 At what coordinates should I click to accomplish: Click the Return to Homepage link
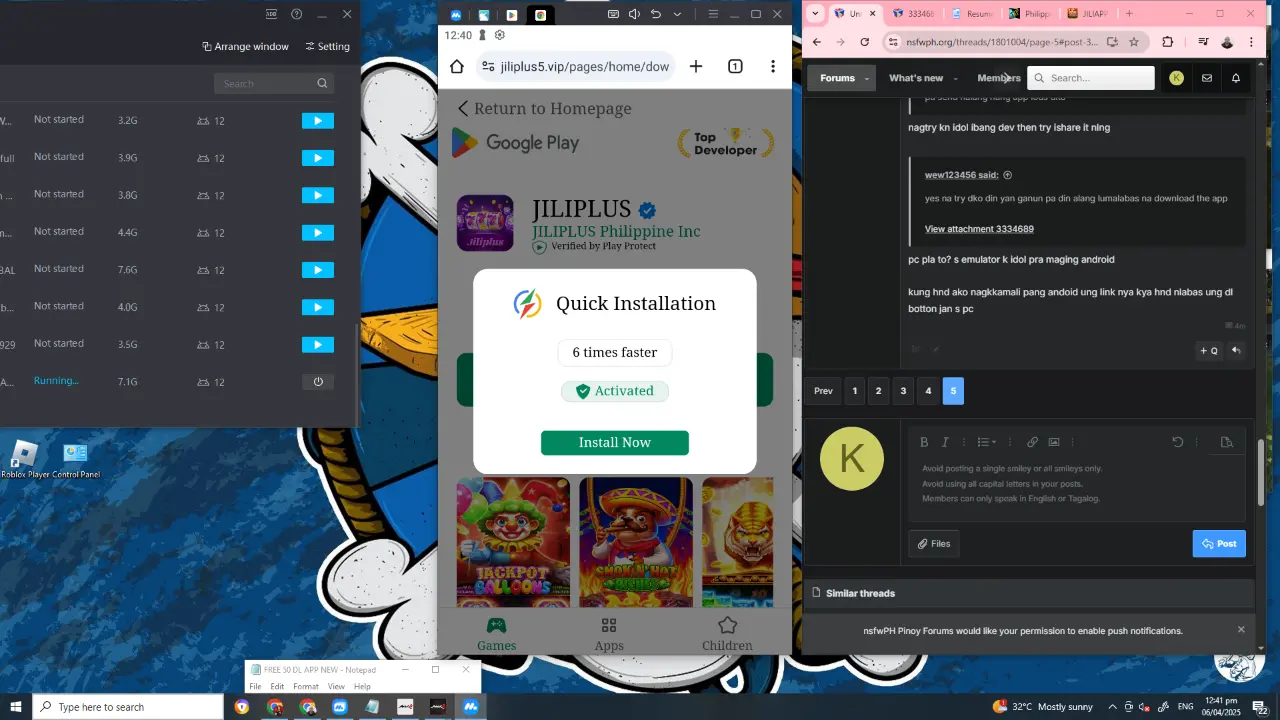tap(544, 108)
